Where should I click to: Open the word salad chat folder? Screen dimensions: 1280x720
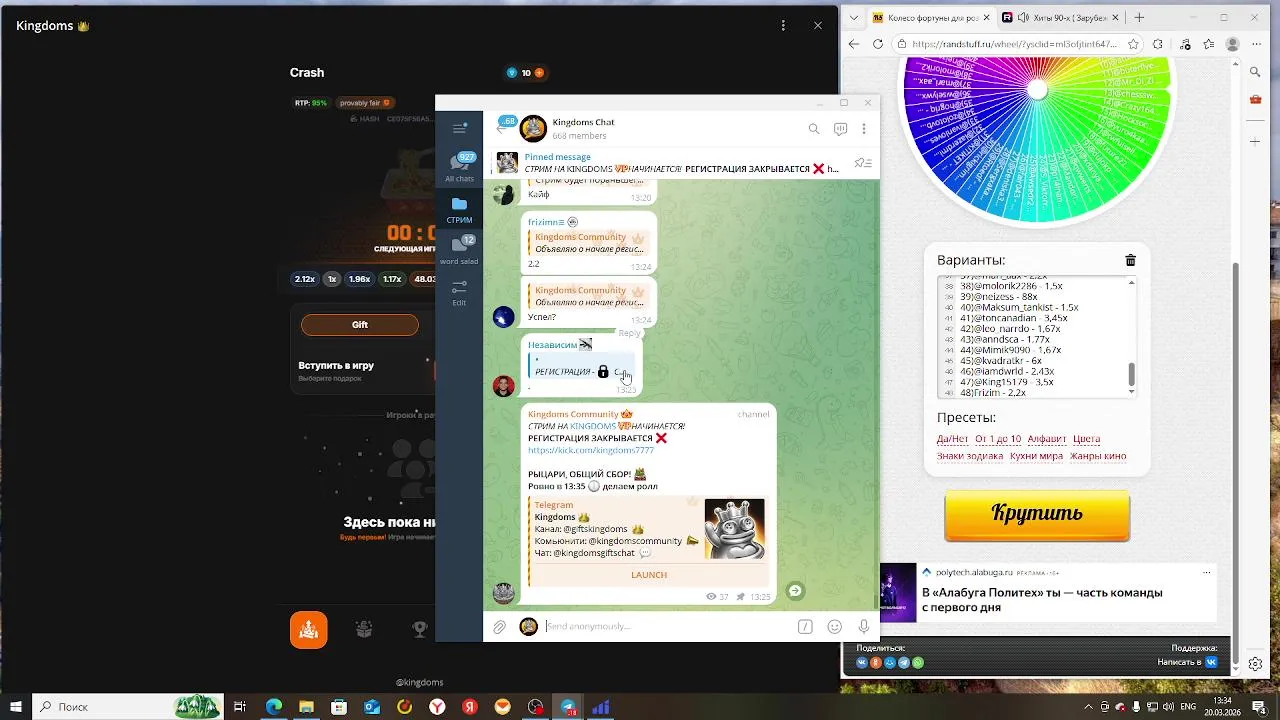click(459, 250)
